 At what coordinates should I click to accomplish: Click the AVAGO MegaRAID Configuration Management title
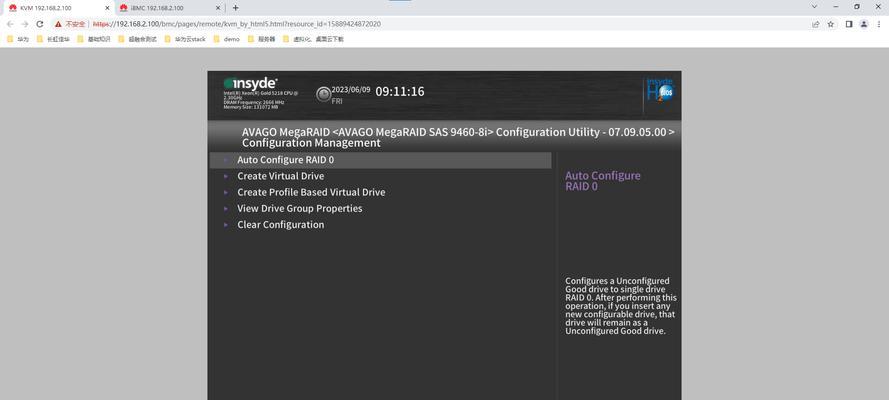(458, 138)
